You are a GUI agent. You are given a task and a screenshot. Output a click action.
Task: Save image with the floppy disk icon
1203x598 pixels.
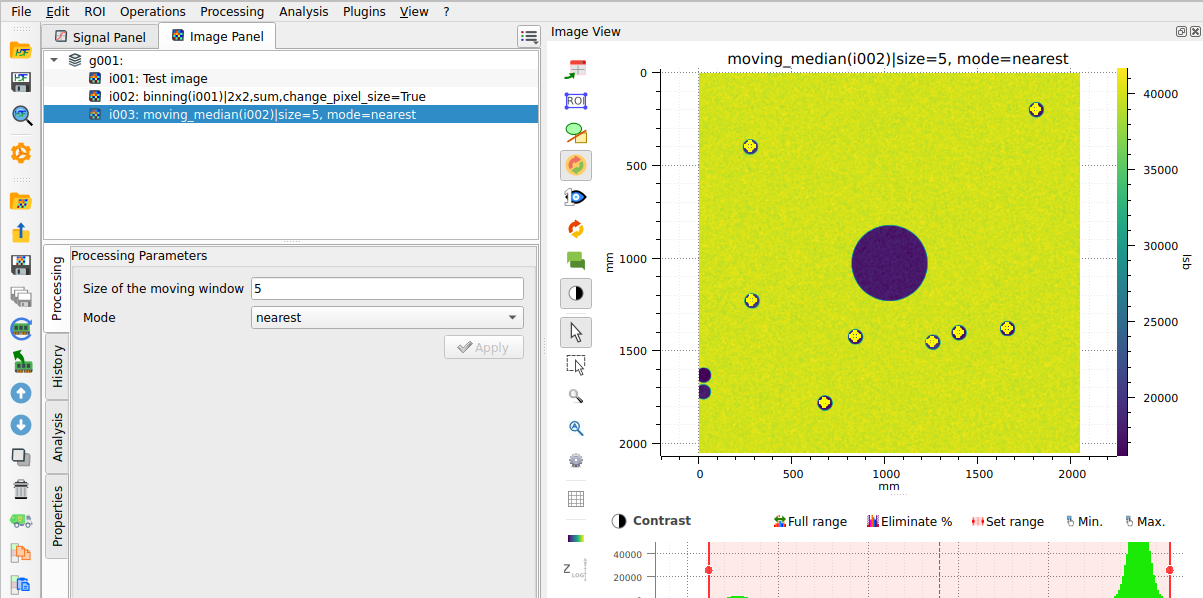(x=21, y=265)
